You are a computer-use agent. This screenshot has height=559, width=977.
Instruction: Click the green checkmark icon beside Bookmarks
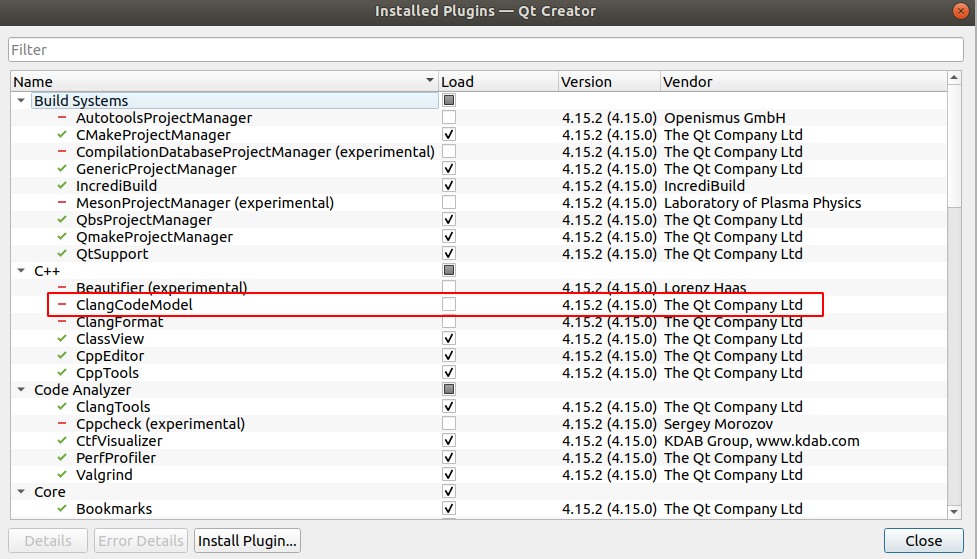coord(62,508)
